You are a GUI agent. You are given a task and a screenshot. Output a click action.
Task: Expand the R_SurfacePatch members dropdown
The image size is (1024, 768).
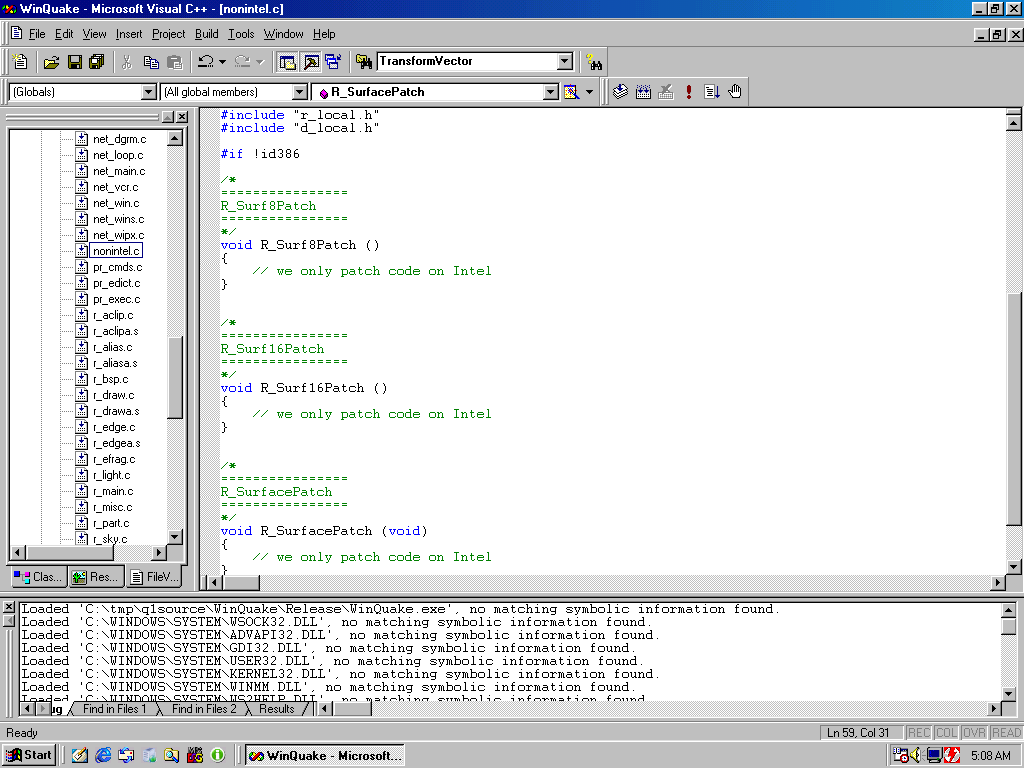[551, 92]
